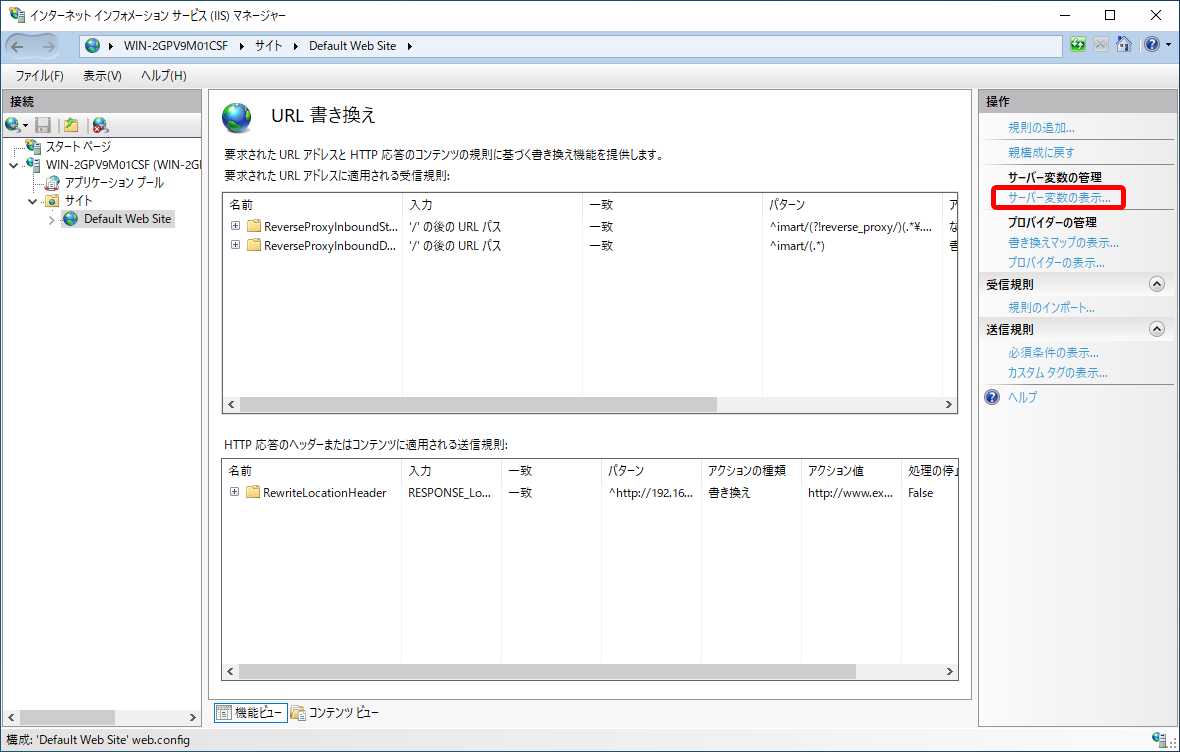Image resolution: width=1180 pixels, height=752 pixels.
Task: Expand ReverseProxyInboundD... rule row
Action: [236, 245]
